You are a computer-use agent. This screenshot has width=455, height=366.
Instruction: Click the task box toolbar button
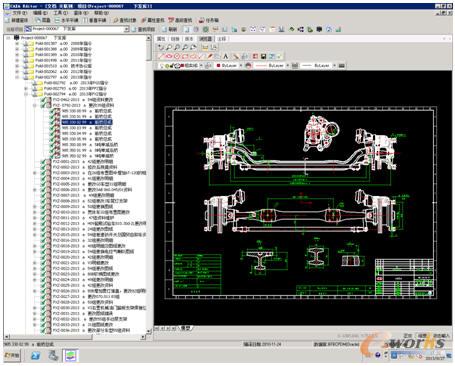coord(209,20)
